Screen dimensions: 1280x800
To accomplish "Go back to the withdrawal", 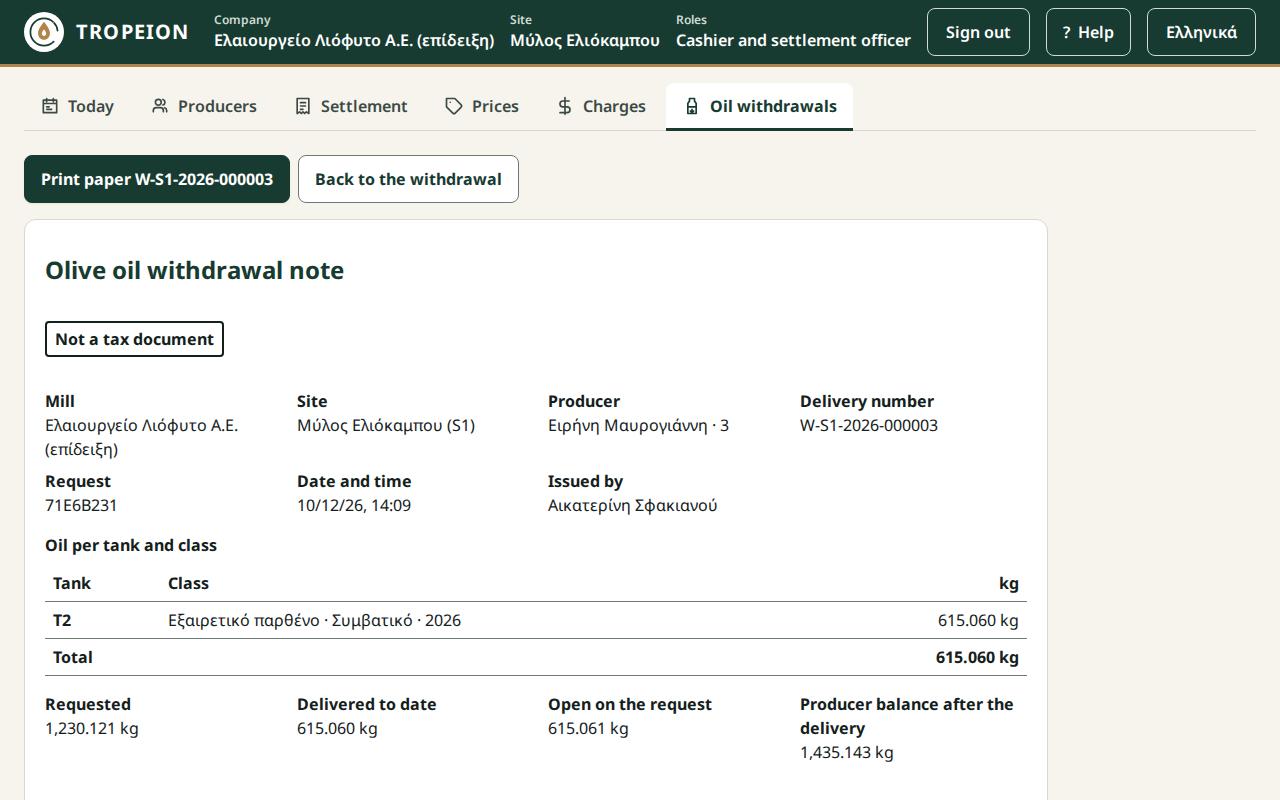I will [x=408, y=179].
